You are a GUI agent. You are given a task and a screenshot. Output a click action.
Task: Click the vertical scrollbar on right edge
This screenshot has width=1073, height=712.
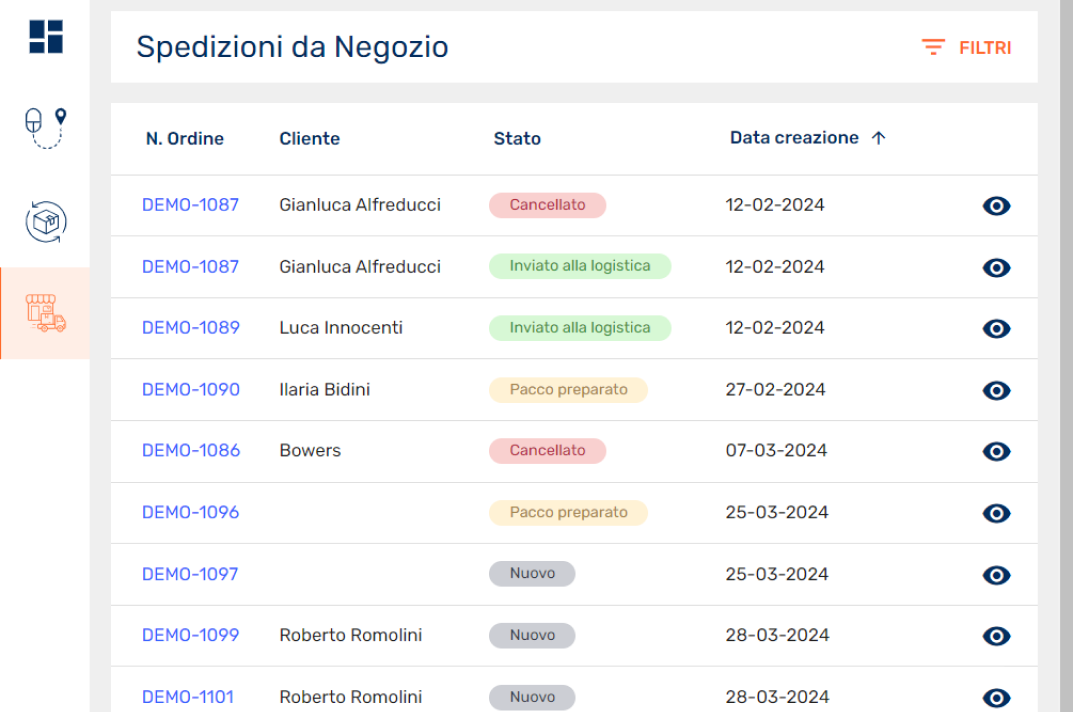[1066, 356]
